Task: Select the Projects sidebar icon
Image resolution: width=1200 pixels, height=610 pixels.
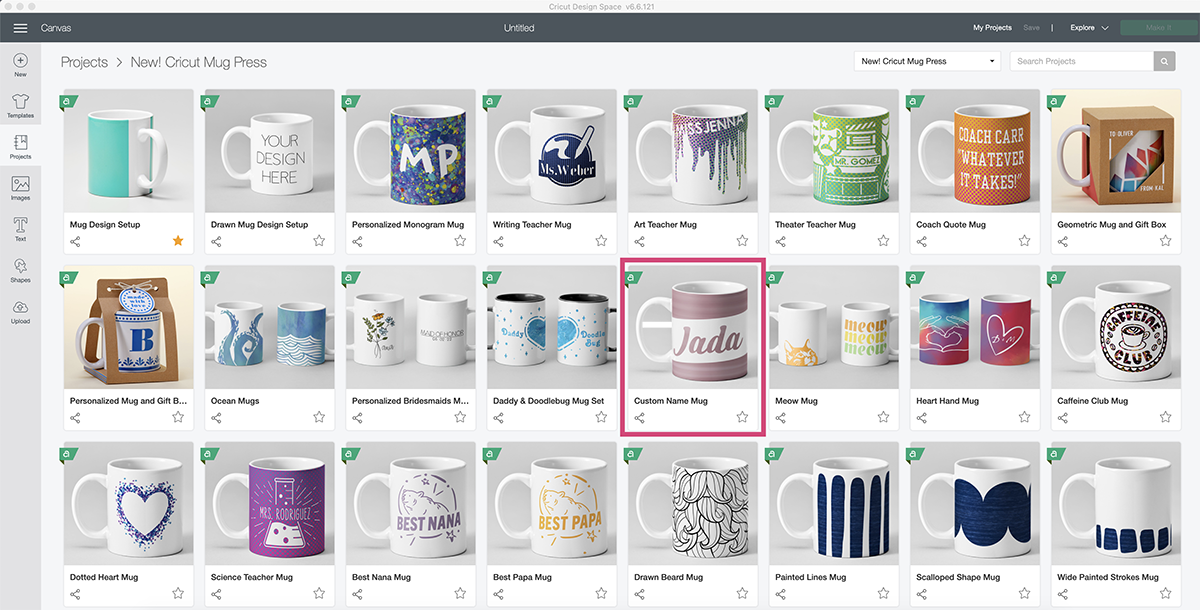Action: [x=20, y=143]
